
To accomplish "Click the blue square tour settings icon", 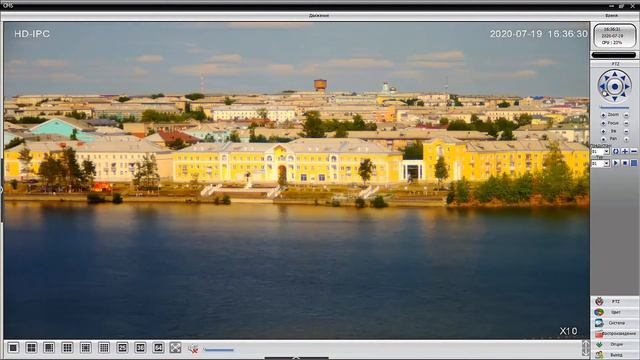I will [634, 163].
